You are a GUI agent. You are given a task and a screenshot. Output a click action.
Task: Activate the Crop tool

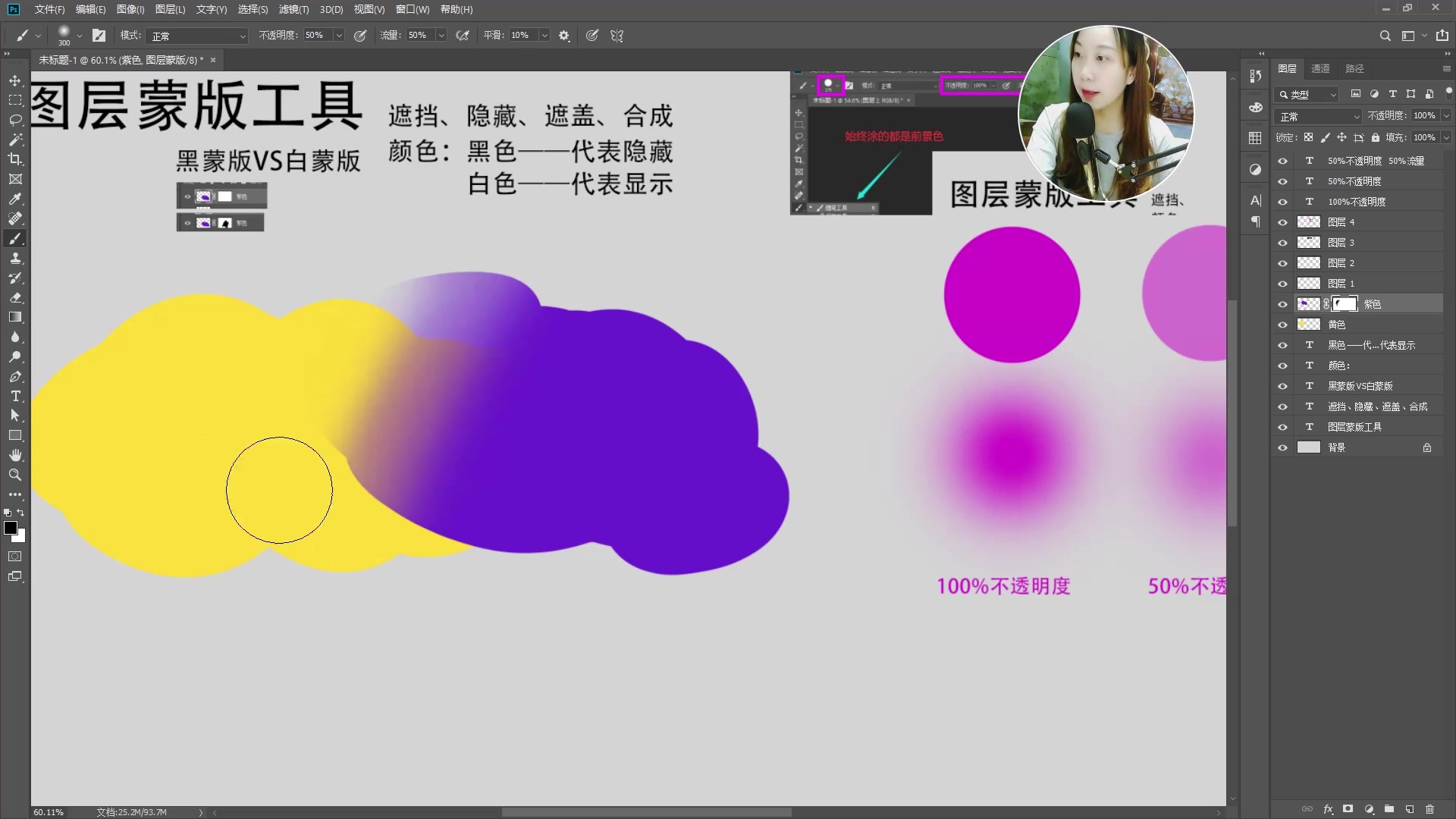pyautogui.click(x=15, y=159)
